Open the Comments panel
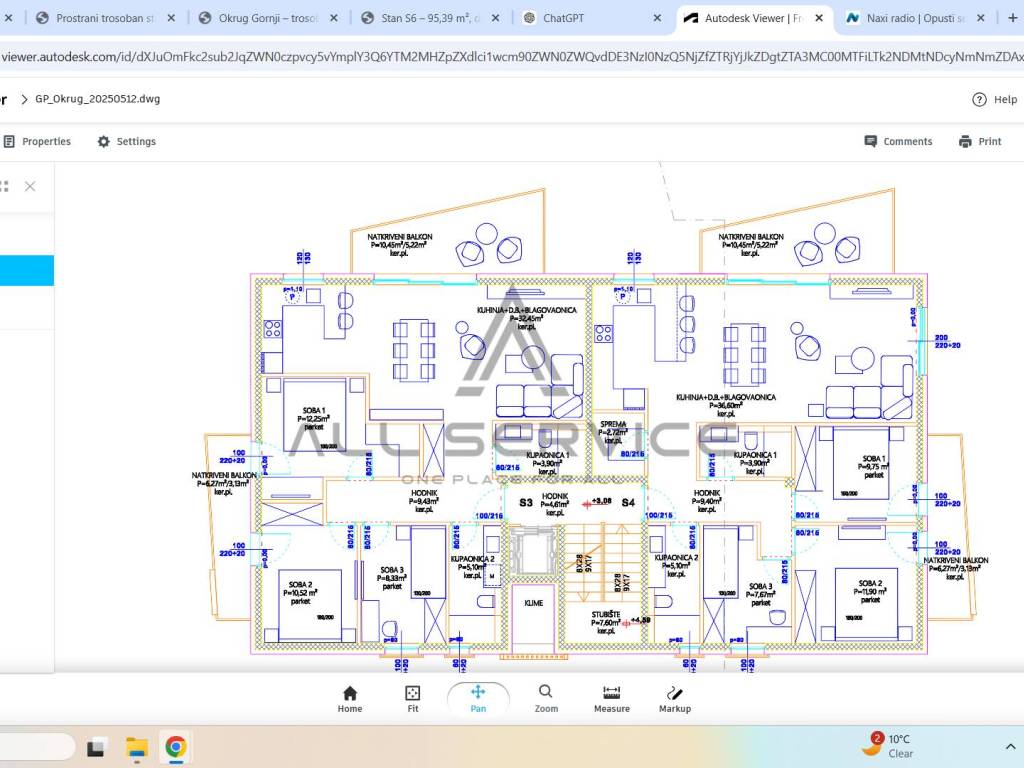1024x768 pixels. pos(898,142)
